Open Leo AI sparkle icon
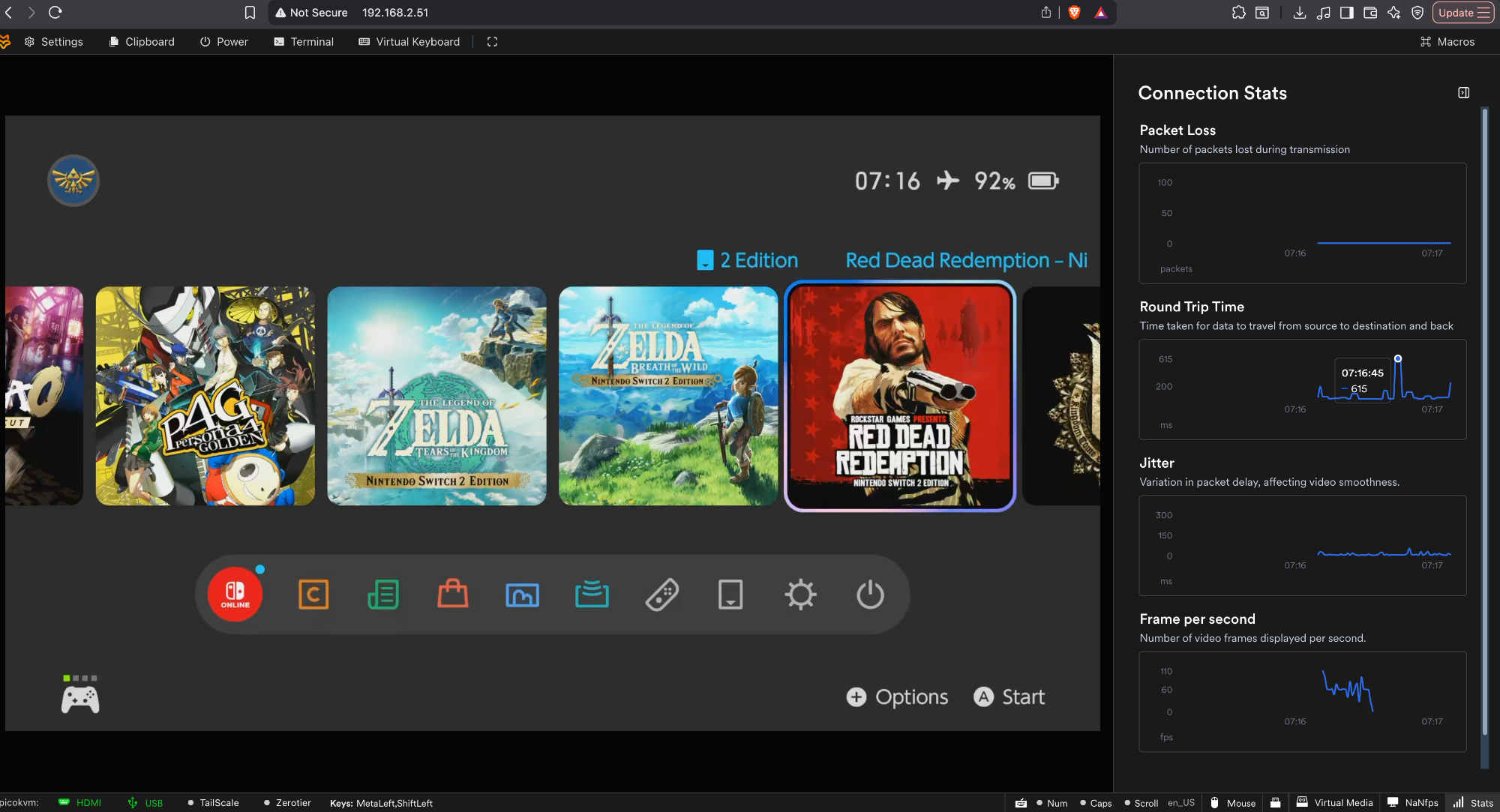The width and height of the screenshot is (1500, 812). 1394,13
